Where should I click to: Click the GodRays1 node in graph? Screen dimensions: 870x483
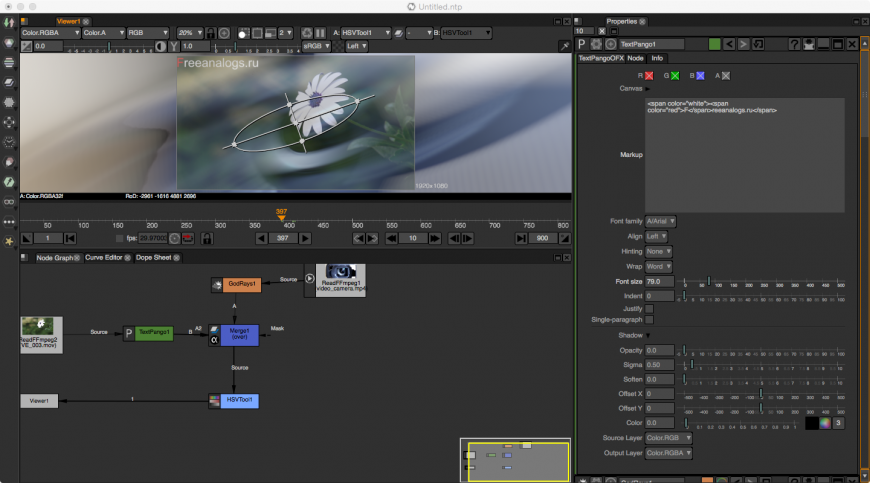(241, 285)
